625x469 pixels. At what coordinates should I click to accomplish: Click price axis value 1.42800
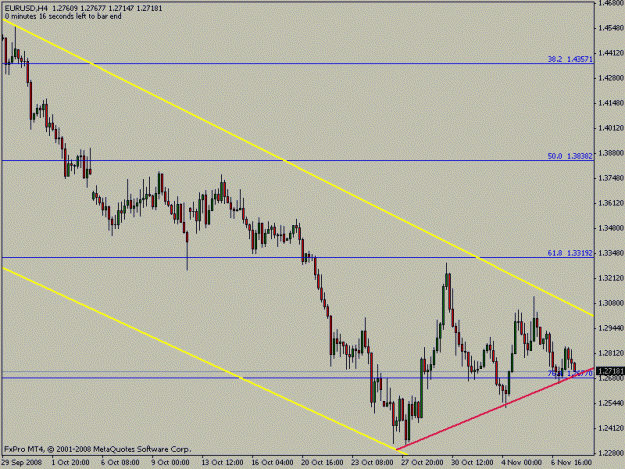tap(610, 78)
